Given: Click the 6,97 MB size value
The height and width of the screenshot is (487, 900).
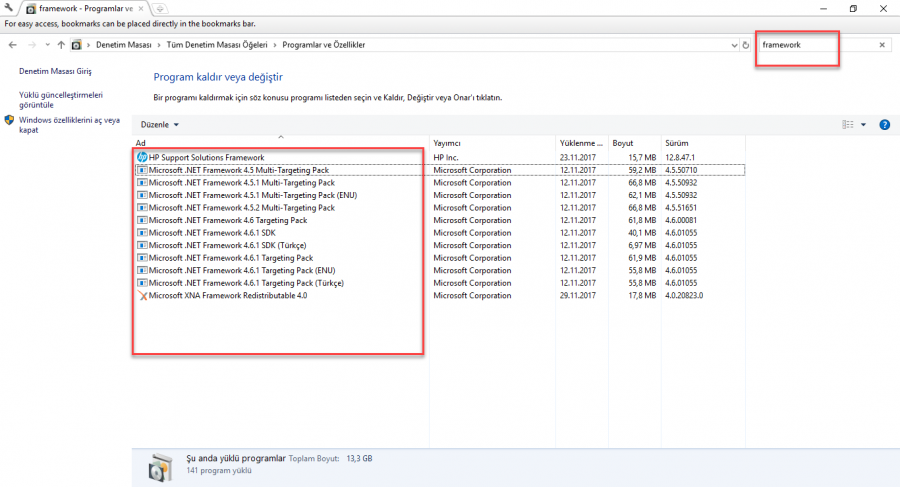Looking at the screenshot, I should pyautogui.click(x=642, y=245).
